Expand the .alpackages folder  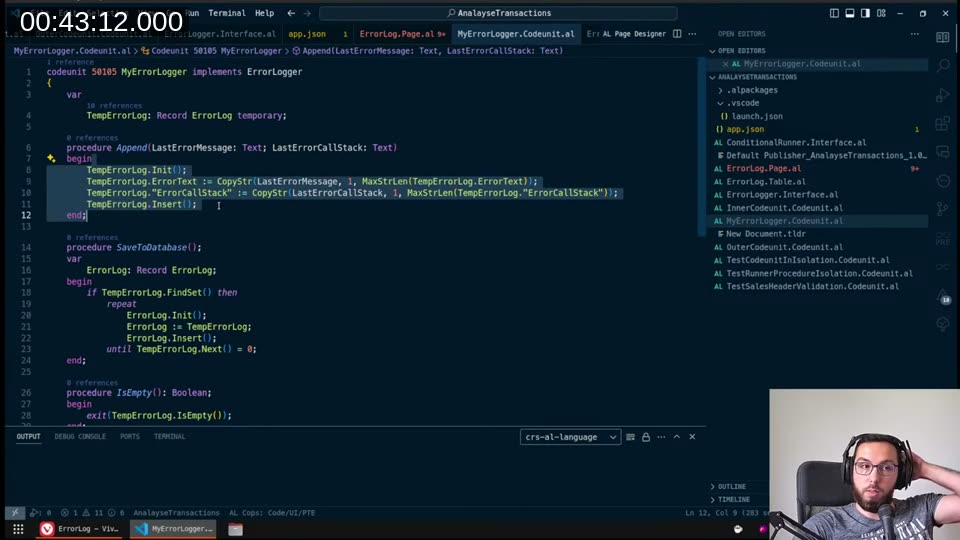pyautogui.click(x=752, y=90)
